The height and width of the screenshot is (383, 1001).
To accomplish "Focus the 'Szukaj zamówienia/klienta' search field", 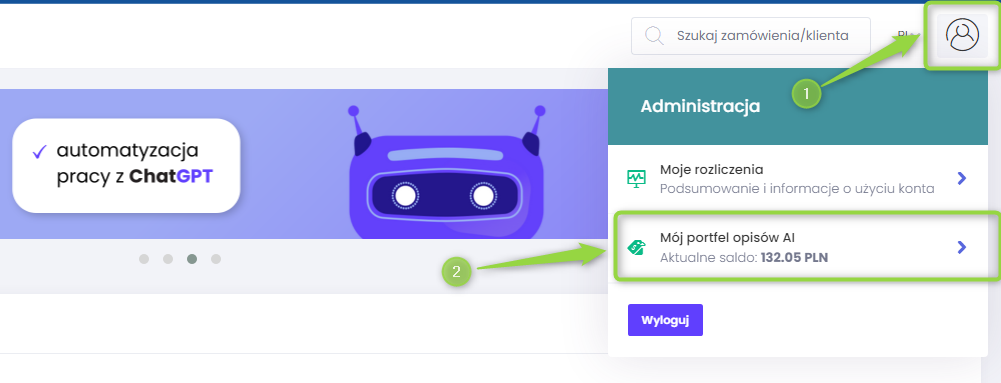I will (x=751, y=36).
